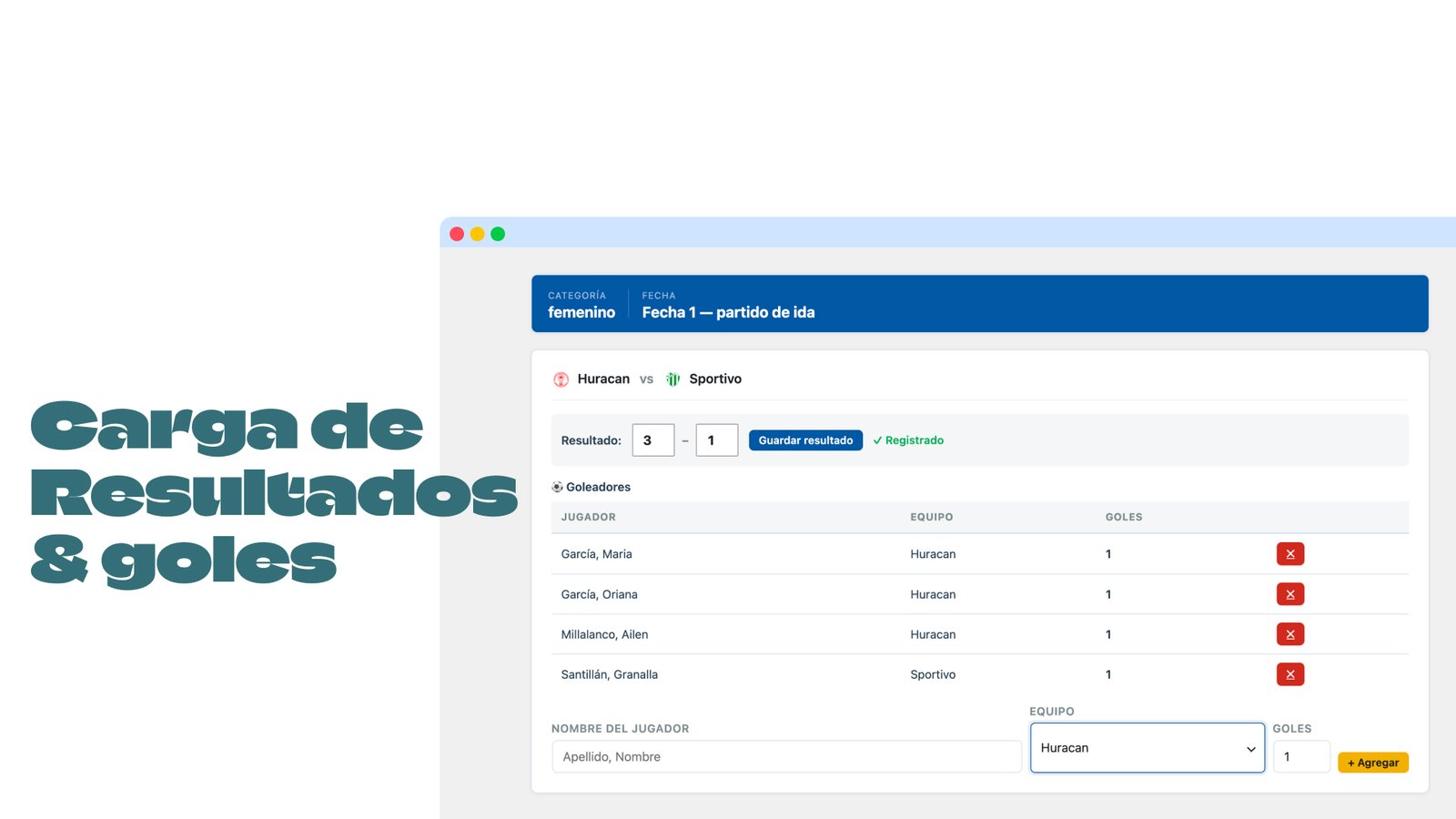Click the 'Fecha 1 — partido de ida' text
This screenshot has height=819, width=1456.
tap(728, 312)
